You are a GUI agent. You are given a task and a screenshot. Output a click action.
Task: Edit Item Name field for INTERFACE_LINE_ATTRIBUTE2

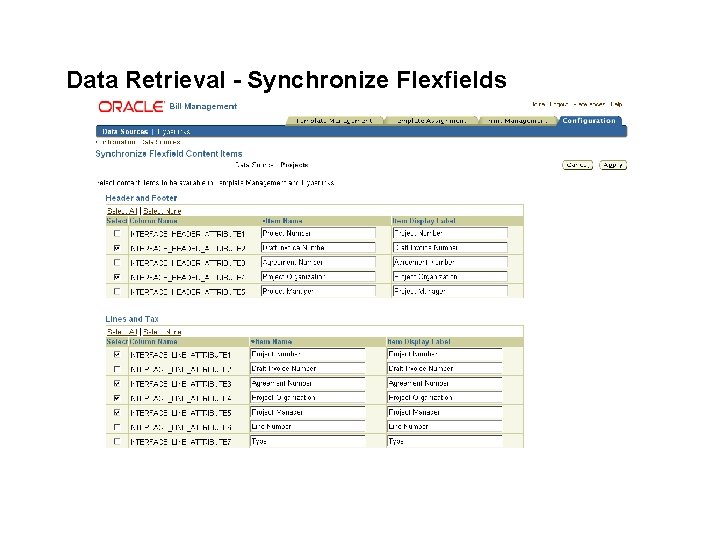[x=308, y=368]
